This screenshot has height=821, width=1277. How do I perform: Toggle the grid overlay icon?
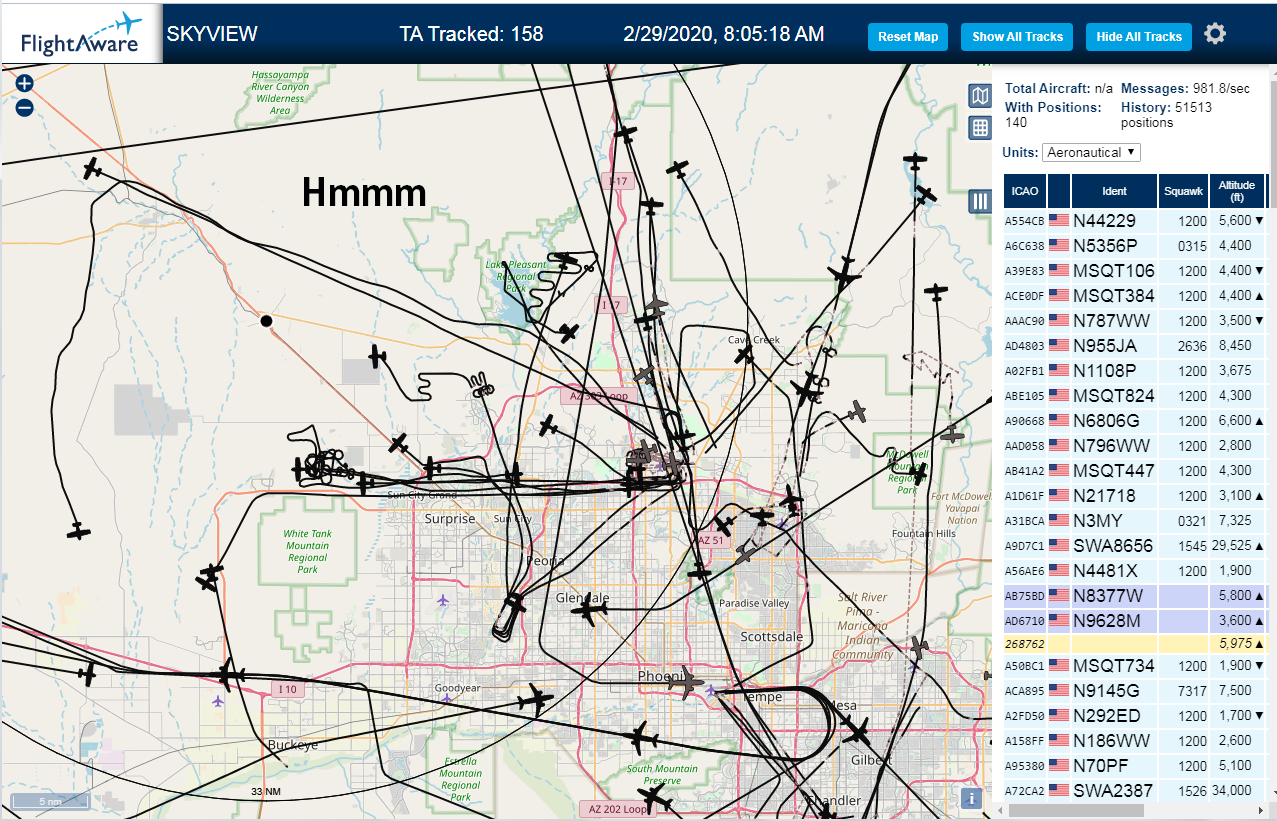(980, 127)
